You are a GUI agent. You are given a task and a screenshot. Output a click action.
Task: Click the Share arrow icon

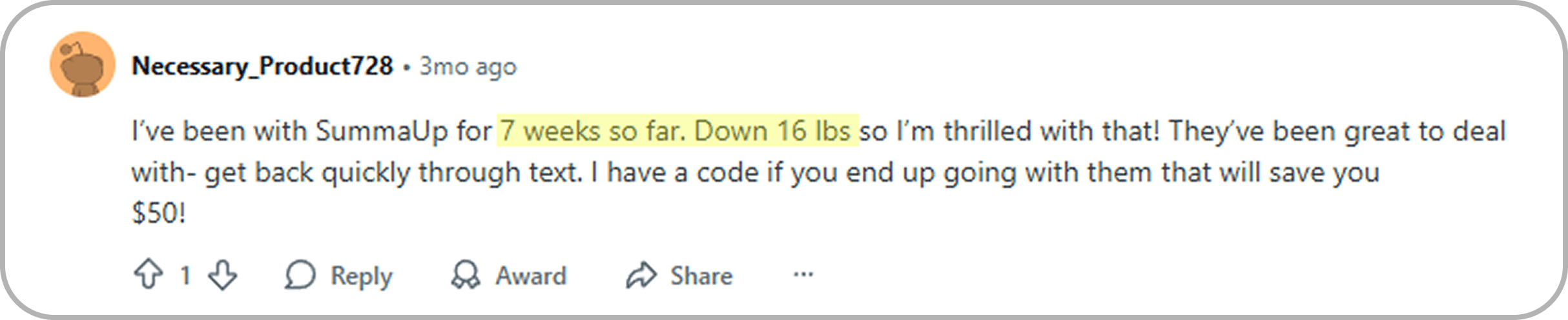(x=641, y=275)
